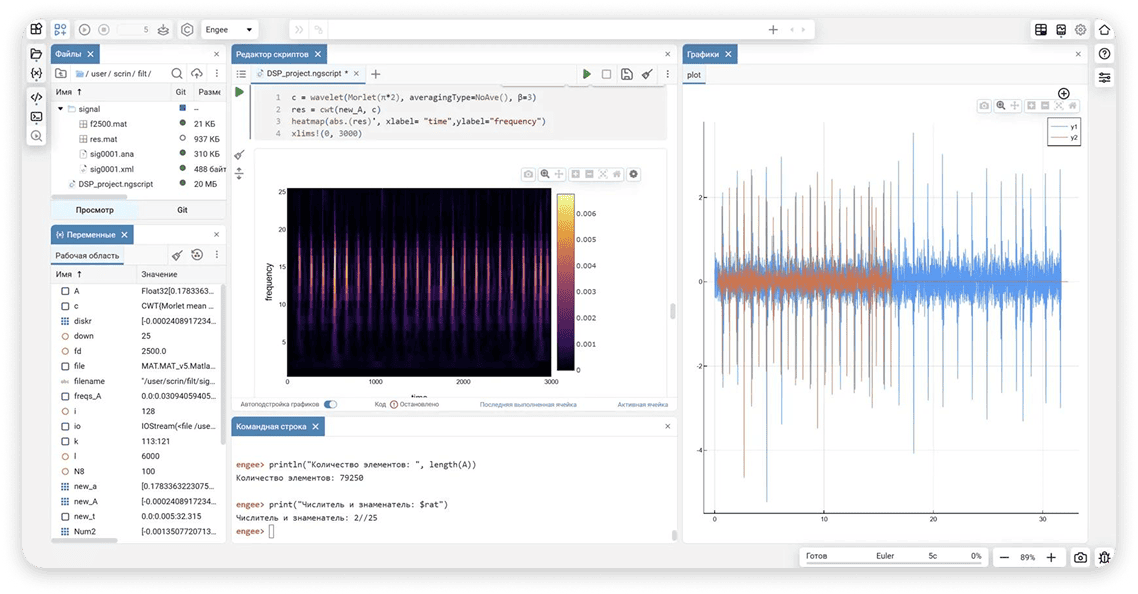The width and height of the screenshot is (1138, 594).
Task: Save the DSP_project script
Action: click(x=626, y=74)
